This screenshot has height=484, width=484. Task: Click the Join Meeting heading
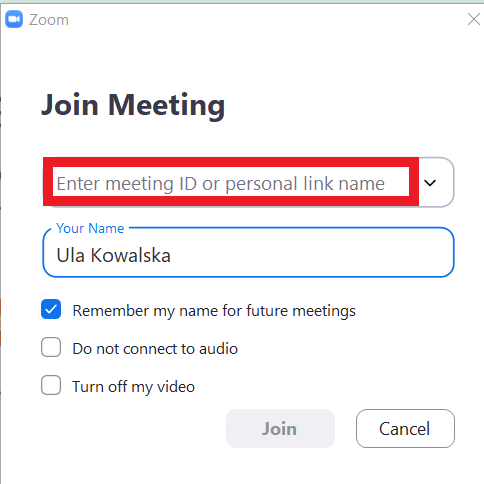133,105
